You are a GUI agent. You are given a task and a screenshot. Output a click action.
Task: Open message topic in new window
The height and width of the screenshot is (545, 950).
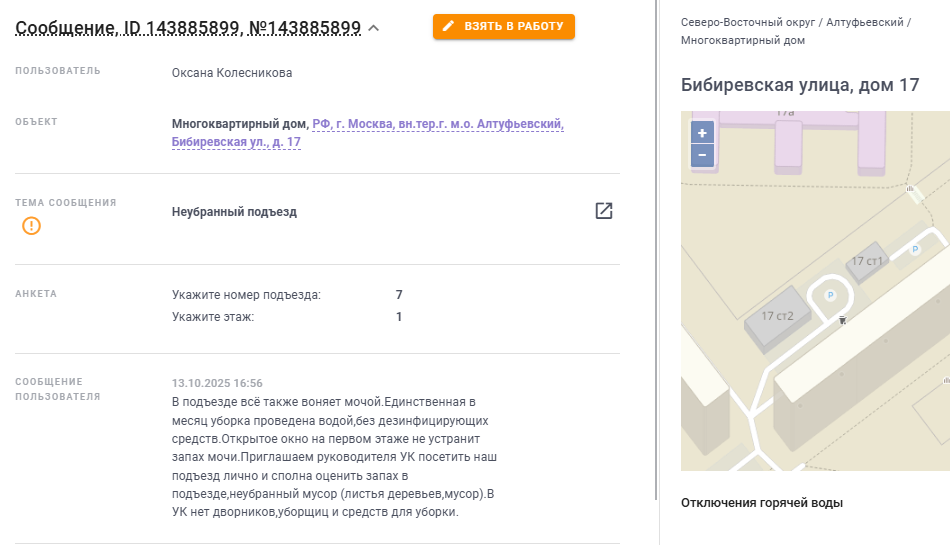click(603, 211)
